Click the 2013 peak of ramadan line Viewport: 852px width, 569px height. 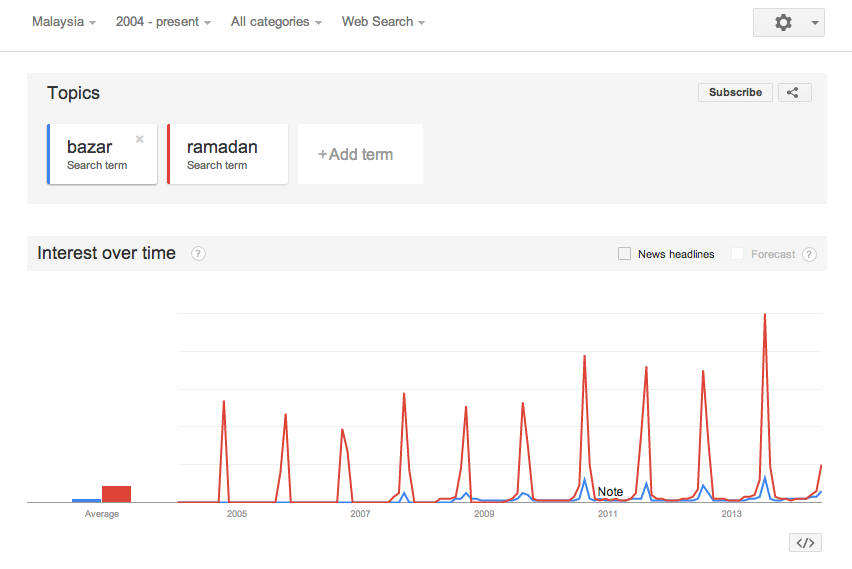[765, 316]
